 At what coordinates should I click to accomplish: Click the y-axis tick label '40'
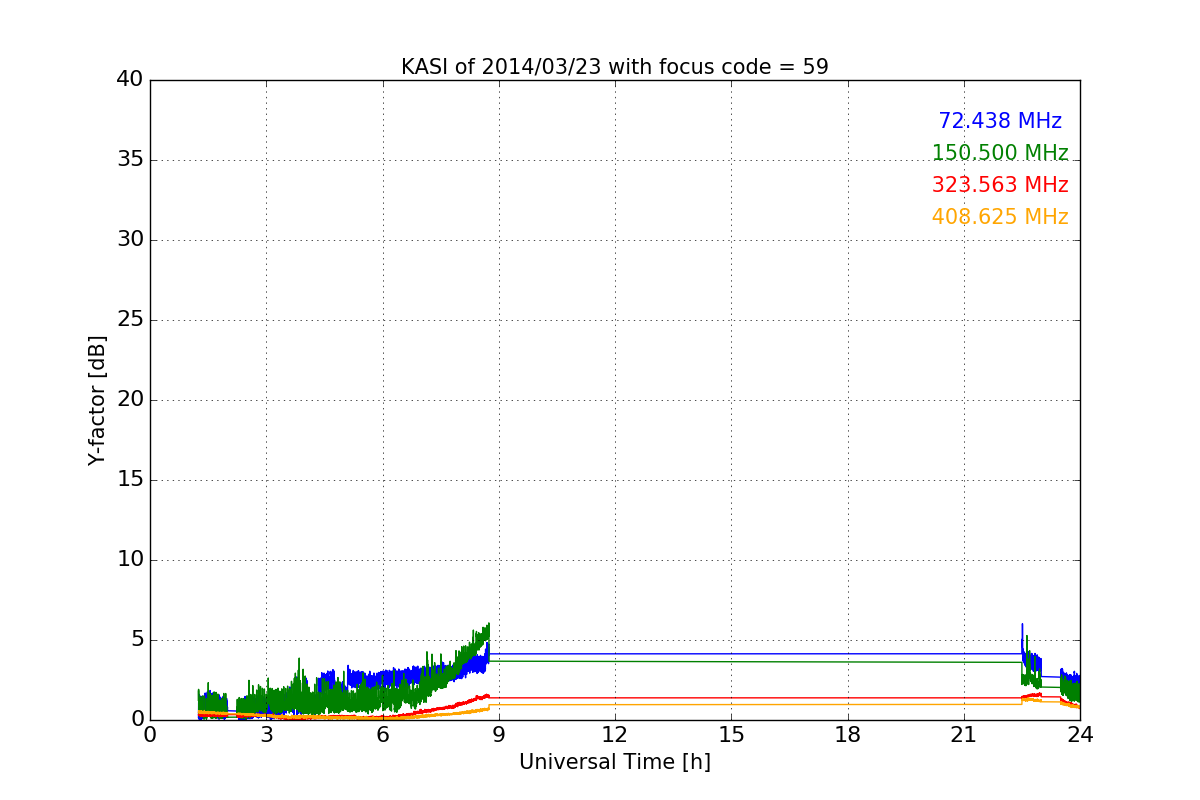pyautogui.click(x=130, y=80)
